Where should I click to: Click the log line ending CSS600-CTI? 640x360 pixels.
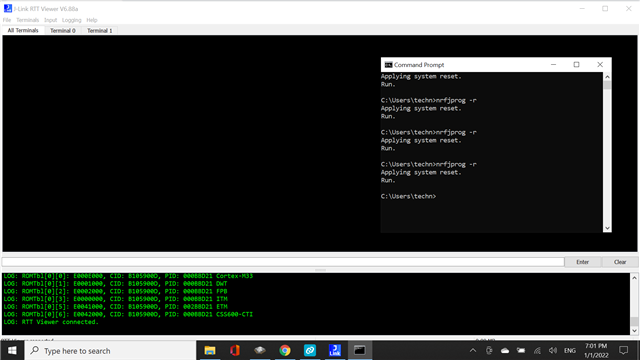click(128, 314)
